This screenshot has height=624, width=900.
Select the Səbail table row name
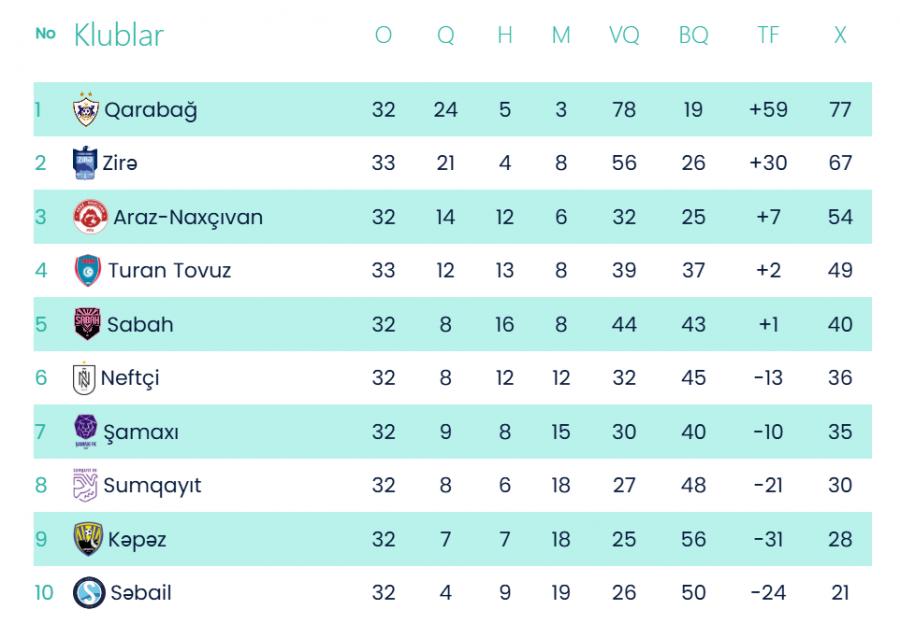click(141, 592)
